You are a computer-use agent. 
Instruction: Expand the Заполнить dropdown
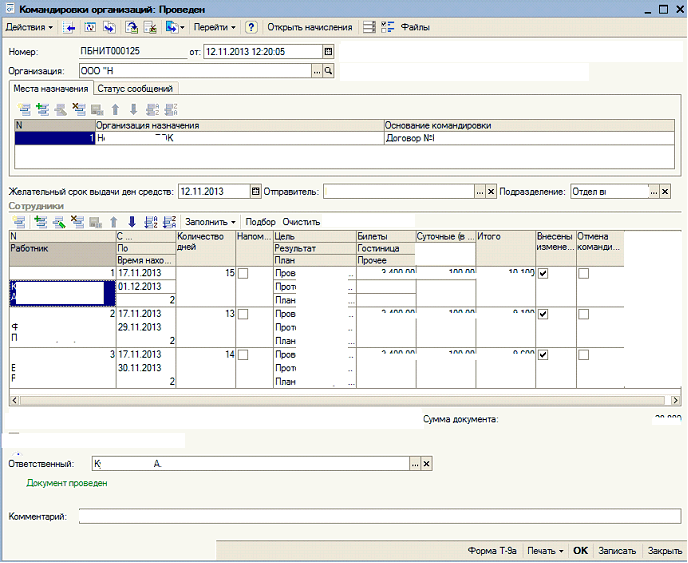tap(210, 222)
